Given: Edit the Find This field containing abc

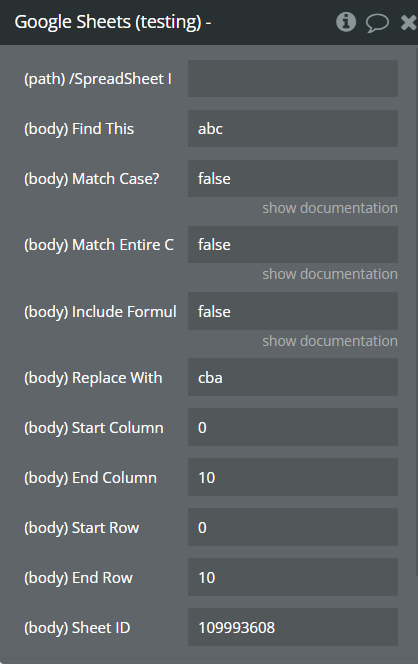Looking at the screenshot, I should [x=293, y=128].
